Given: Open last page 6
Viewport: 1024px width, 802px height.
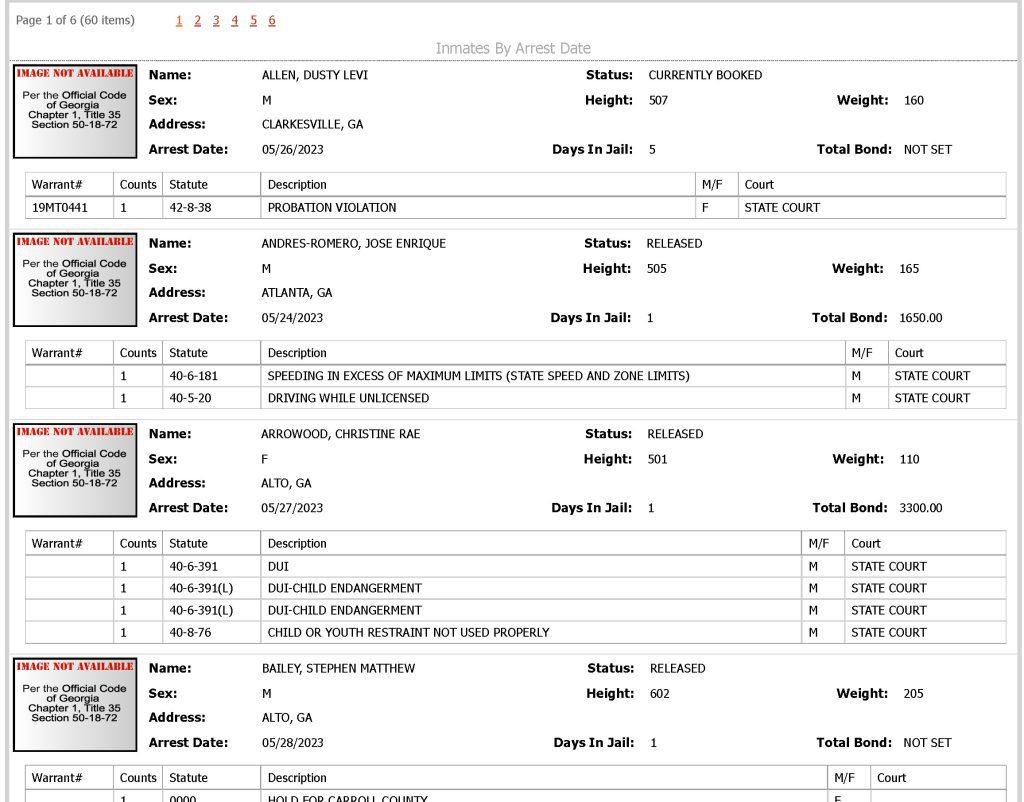Looking at the screenshot, I should tap(272, 21).
